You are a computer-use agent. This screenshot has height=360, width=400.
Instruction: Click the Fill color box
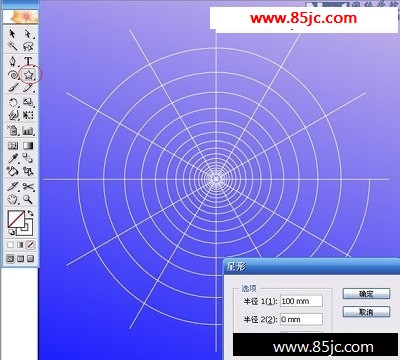[15, 219]
